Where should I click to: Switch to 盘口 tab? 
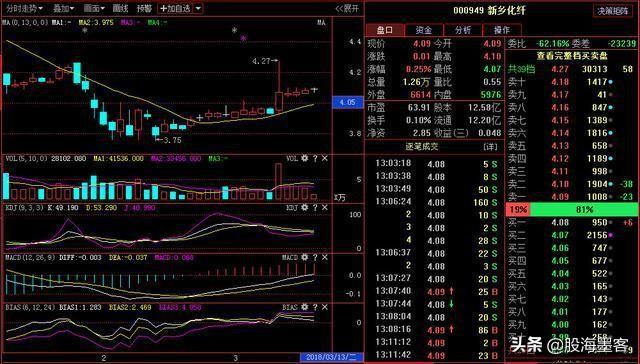tap(385, 30)
